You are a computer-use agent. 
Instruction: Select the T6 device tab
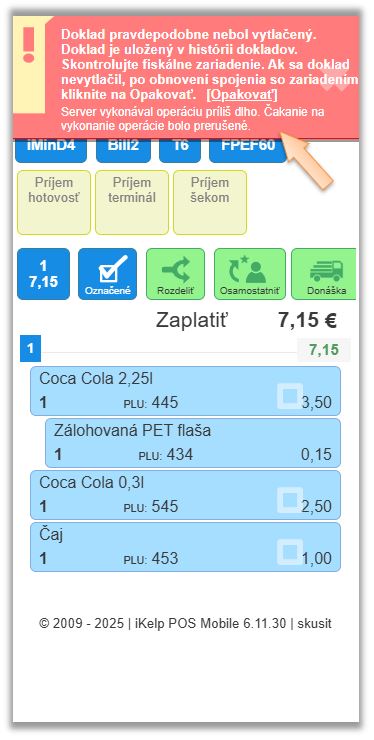(x=180, y=150)
